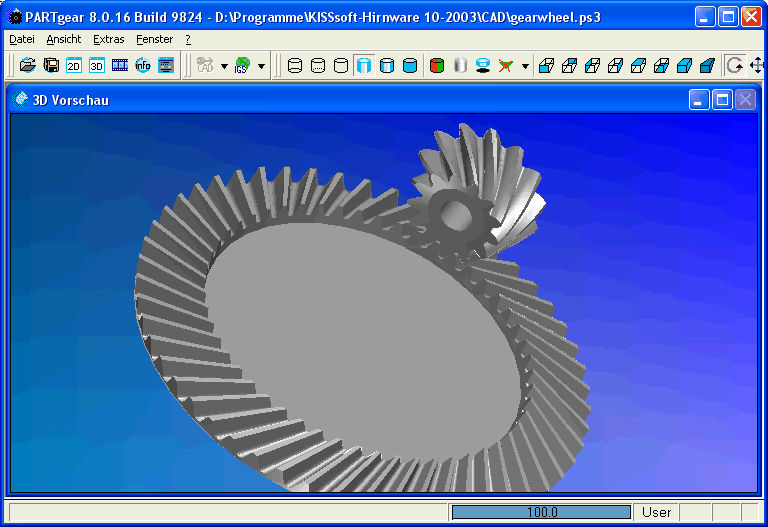Click the IGS export globe icon

coord(242,66)
